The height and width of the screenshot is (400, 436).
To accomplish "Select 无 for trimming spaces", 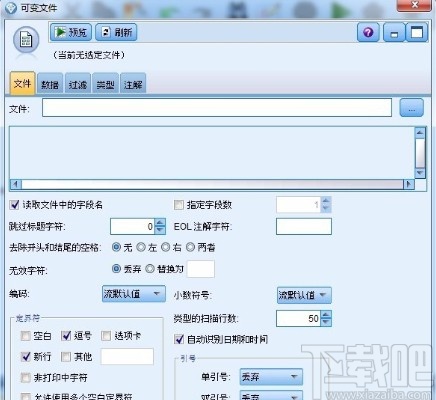I will (116, 247).
